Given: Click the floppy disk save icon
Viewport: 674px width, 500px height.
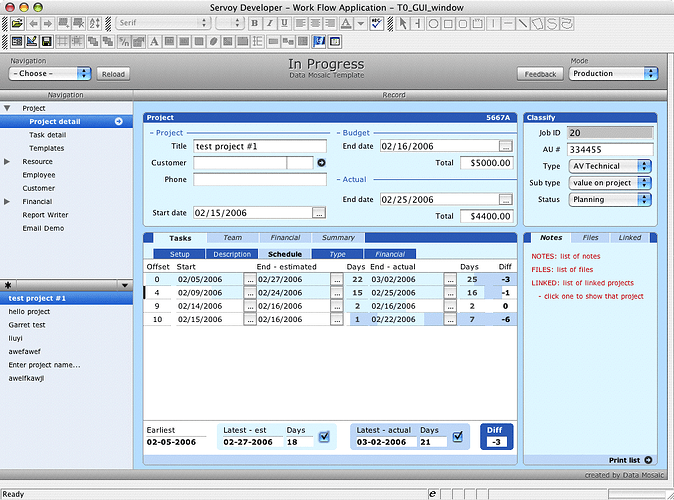Looking at the screenshot, I should click(x=46, y=41).
